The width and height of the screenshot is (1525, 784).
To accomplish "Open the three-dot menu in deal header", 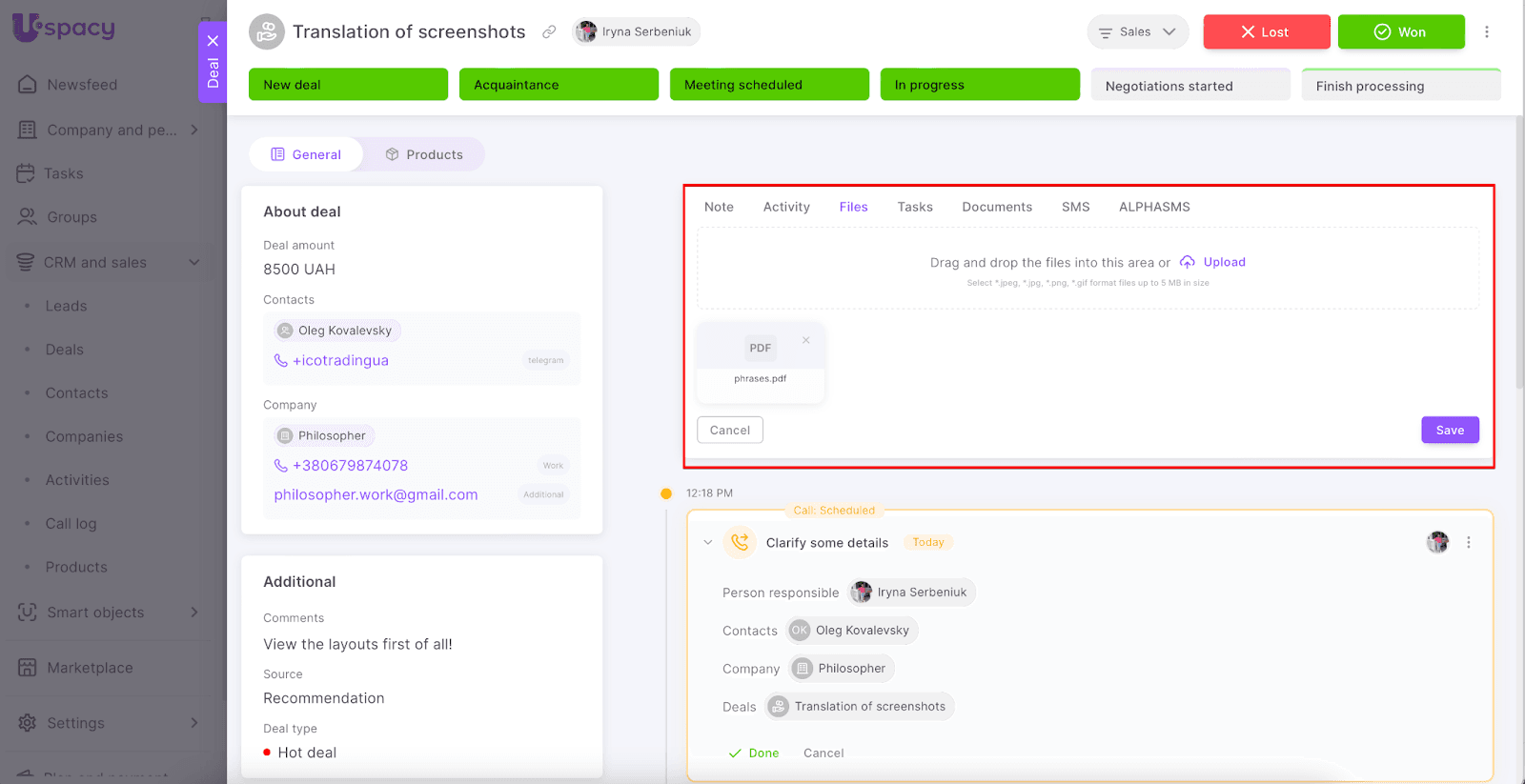I will 1486,32.
